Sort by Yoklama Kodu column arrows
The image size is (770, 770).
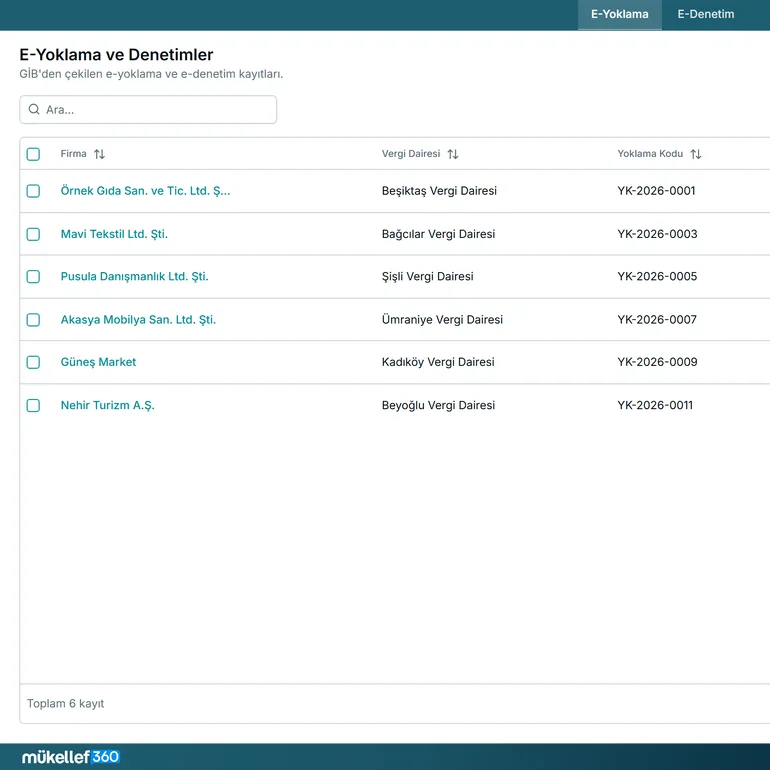pyautogui.click(x=695, y=154)
